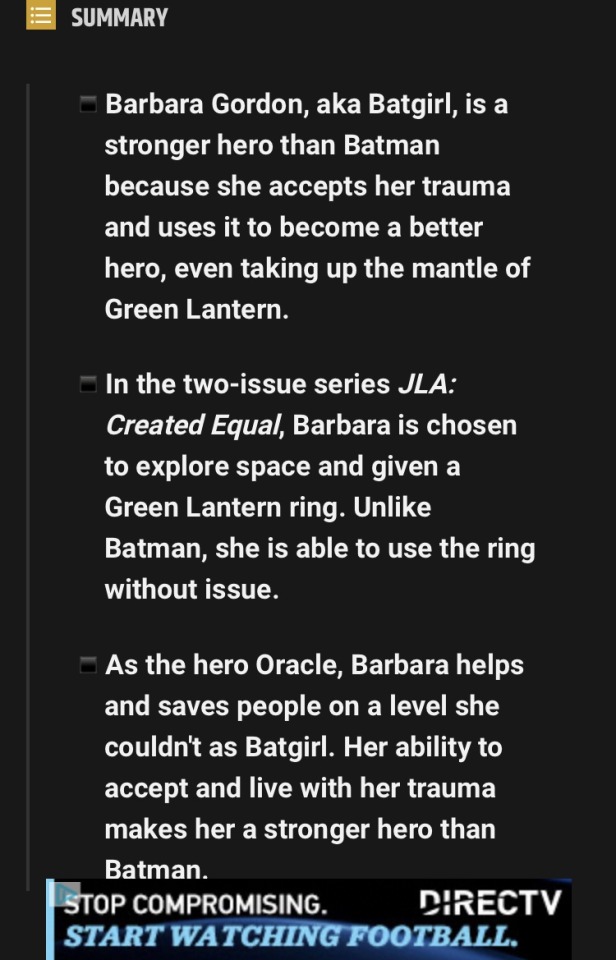Screen dimensions: 616x960
Task: Click bullet before 'As the hero Oracle'
Action: (88, 665)
